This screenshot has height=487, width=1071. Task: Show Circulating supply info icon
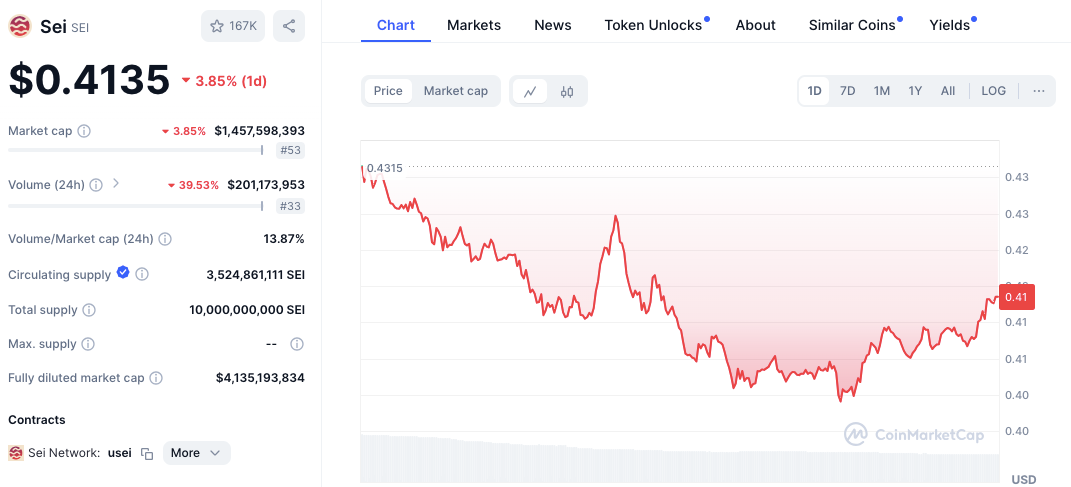point(141,274)
